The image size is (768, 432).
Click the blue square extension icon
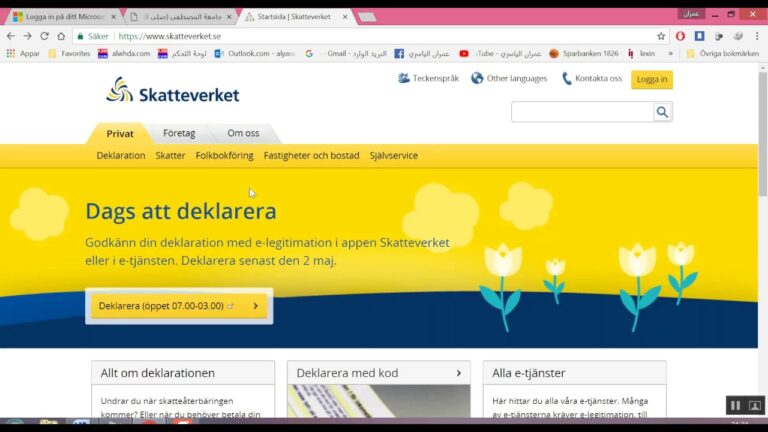pos(699,36)
